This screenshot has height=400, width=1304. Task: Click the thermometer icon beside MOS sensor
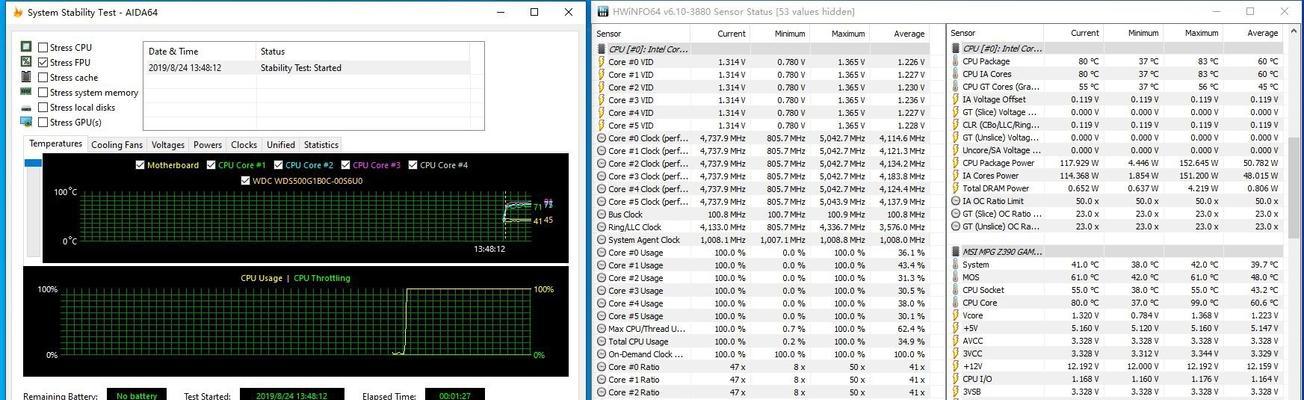(x=955, y=277)
